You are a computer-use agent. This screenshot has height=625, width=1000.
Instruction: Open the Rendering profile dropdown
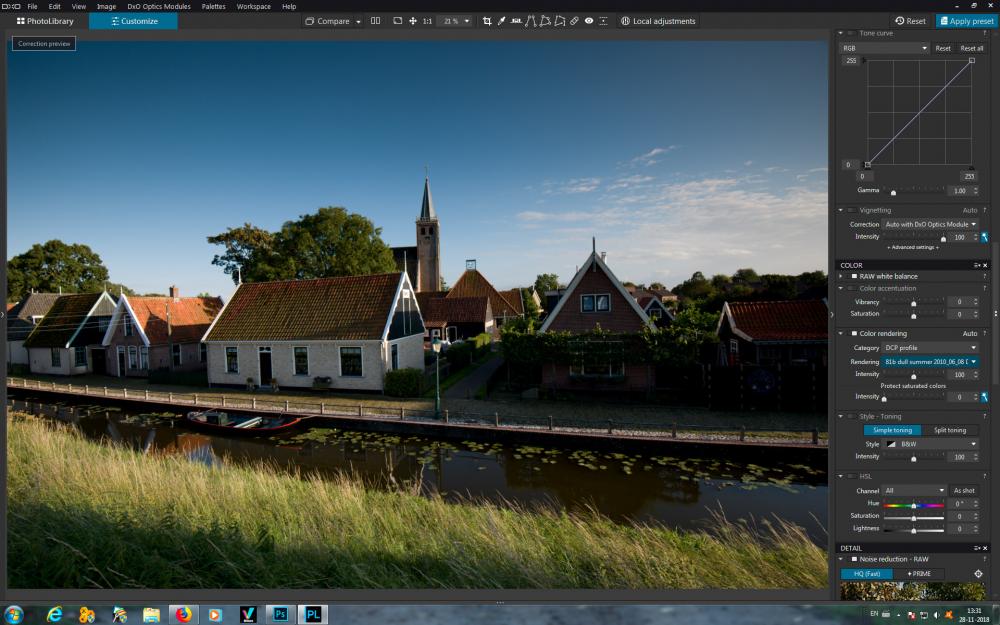[x=930, y=362]
